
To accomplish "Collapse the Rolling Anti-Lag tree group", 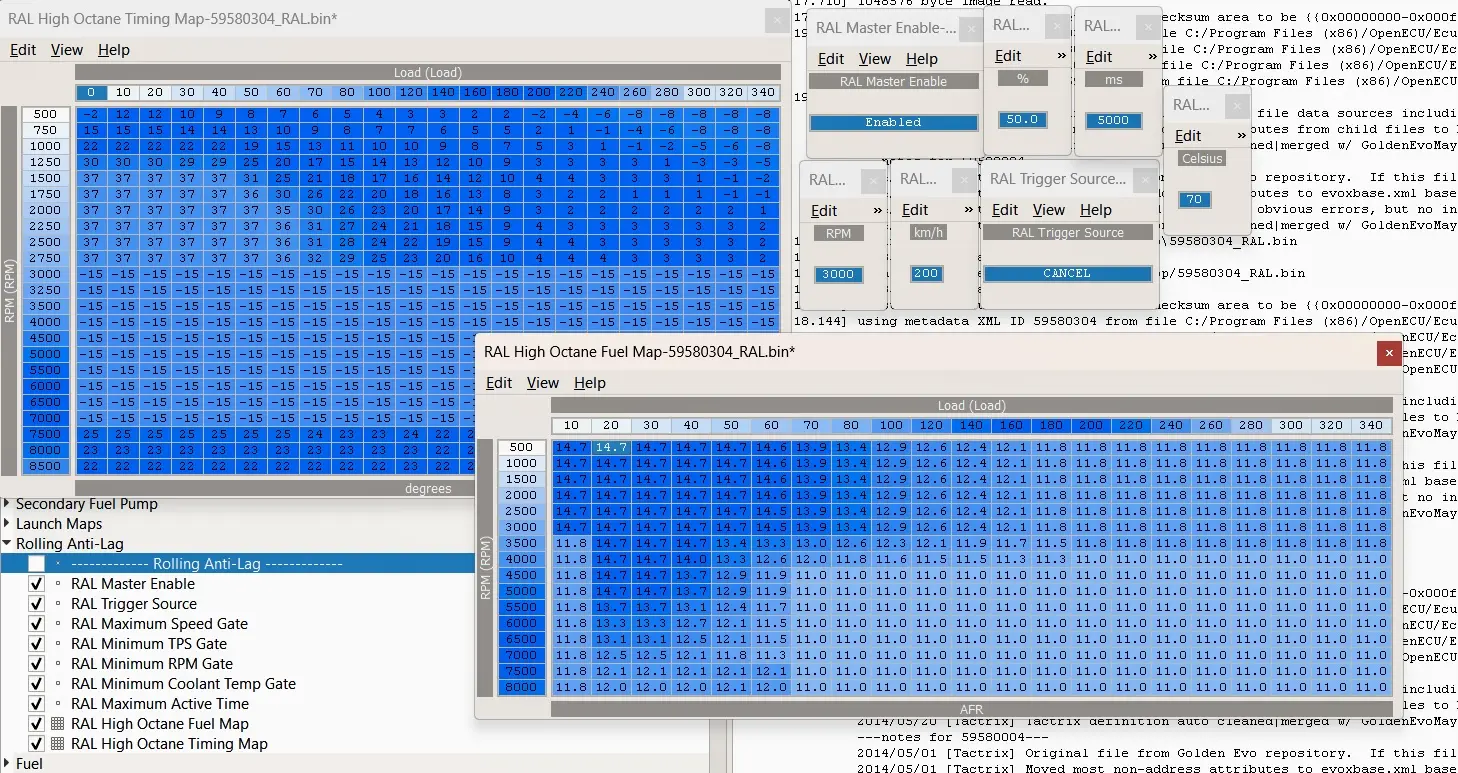I will click(8, 544).
